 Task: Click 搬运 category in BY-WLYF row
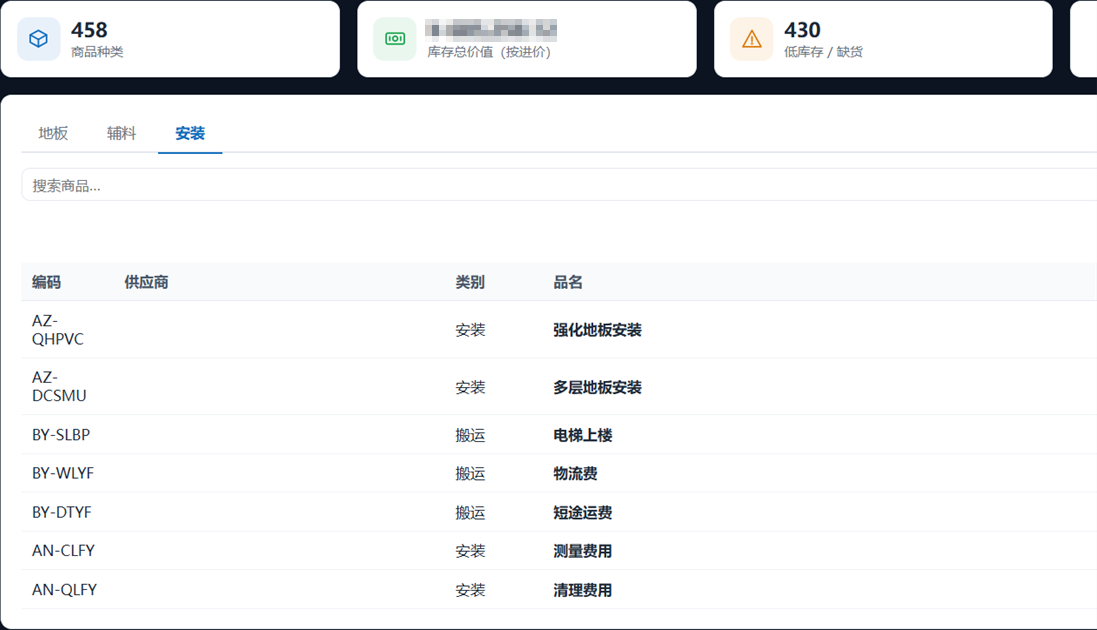(x=470, y=474)
